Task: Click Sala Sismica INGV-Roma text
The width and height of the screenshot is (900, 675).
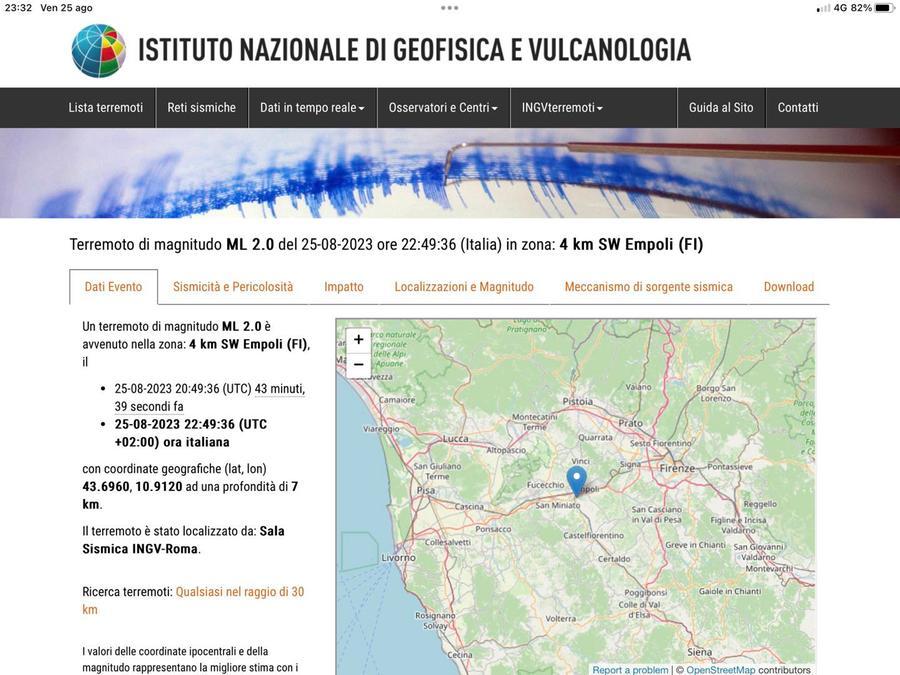Action: pos(183,540)
